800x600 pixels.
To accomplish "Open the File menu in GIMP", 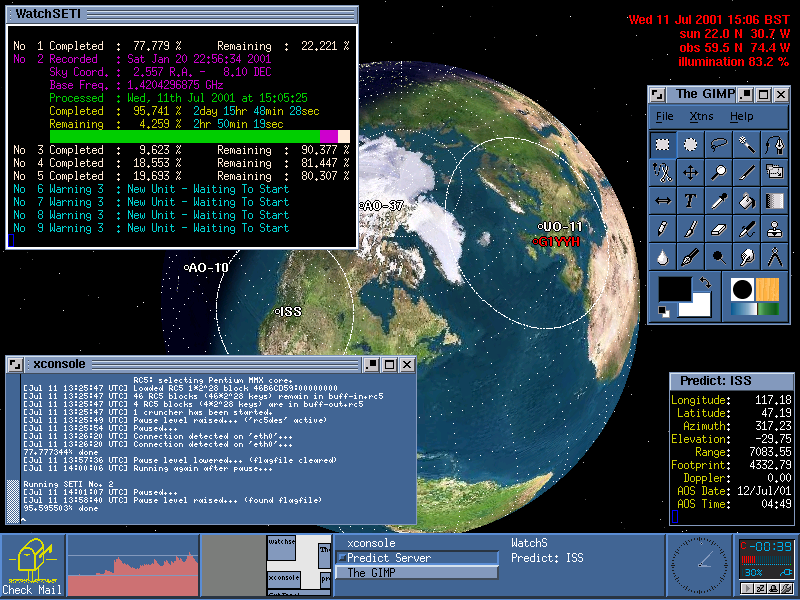I will coord(664,117).
